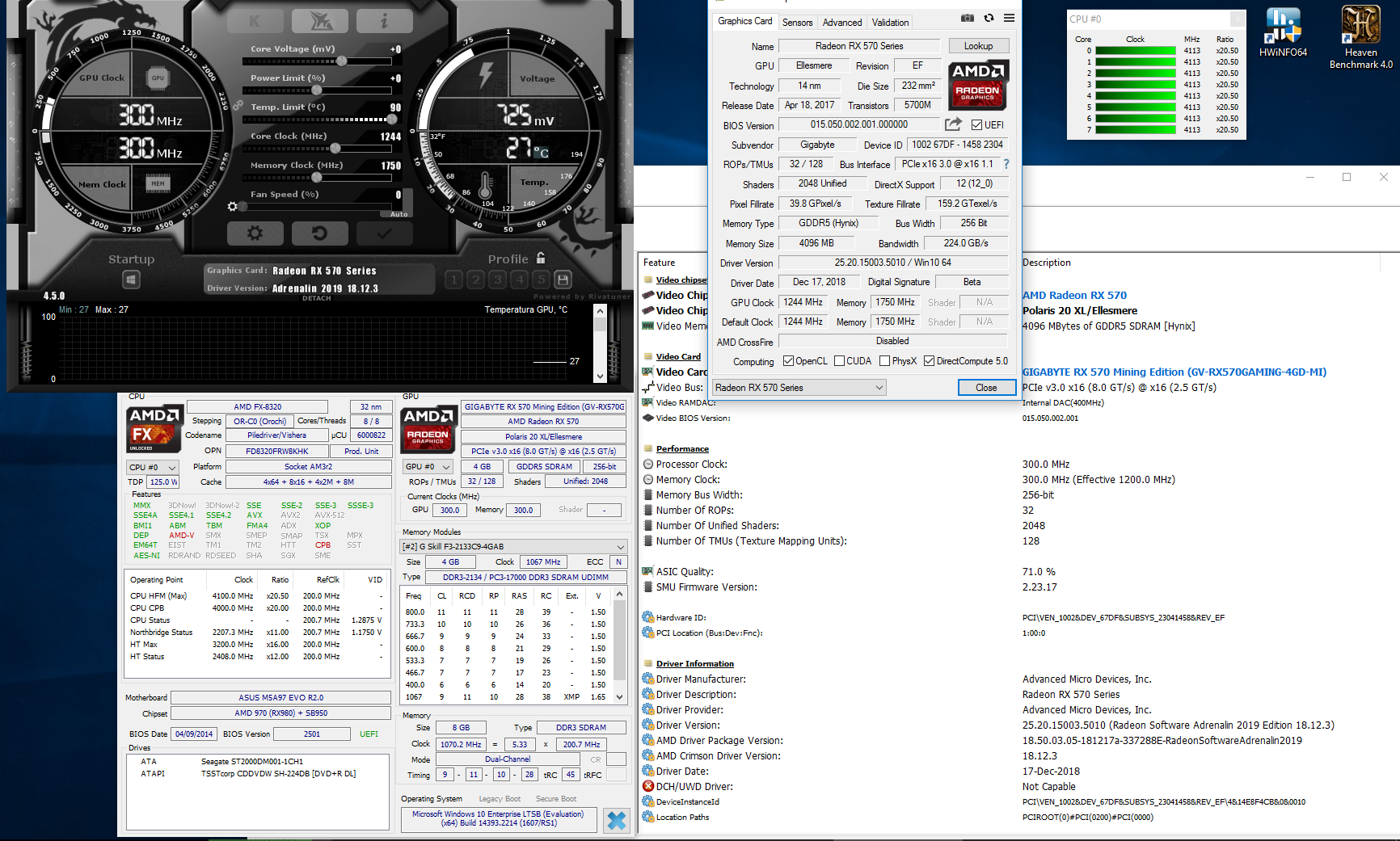Select the Driver Information heading
This screenshot has height=841, width=1400.
point(695,664)
